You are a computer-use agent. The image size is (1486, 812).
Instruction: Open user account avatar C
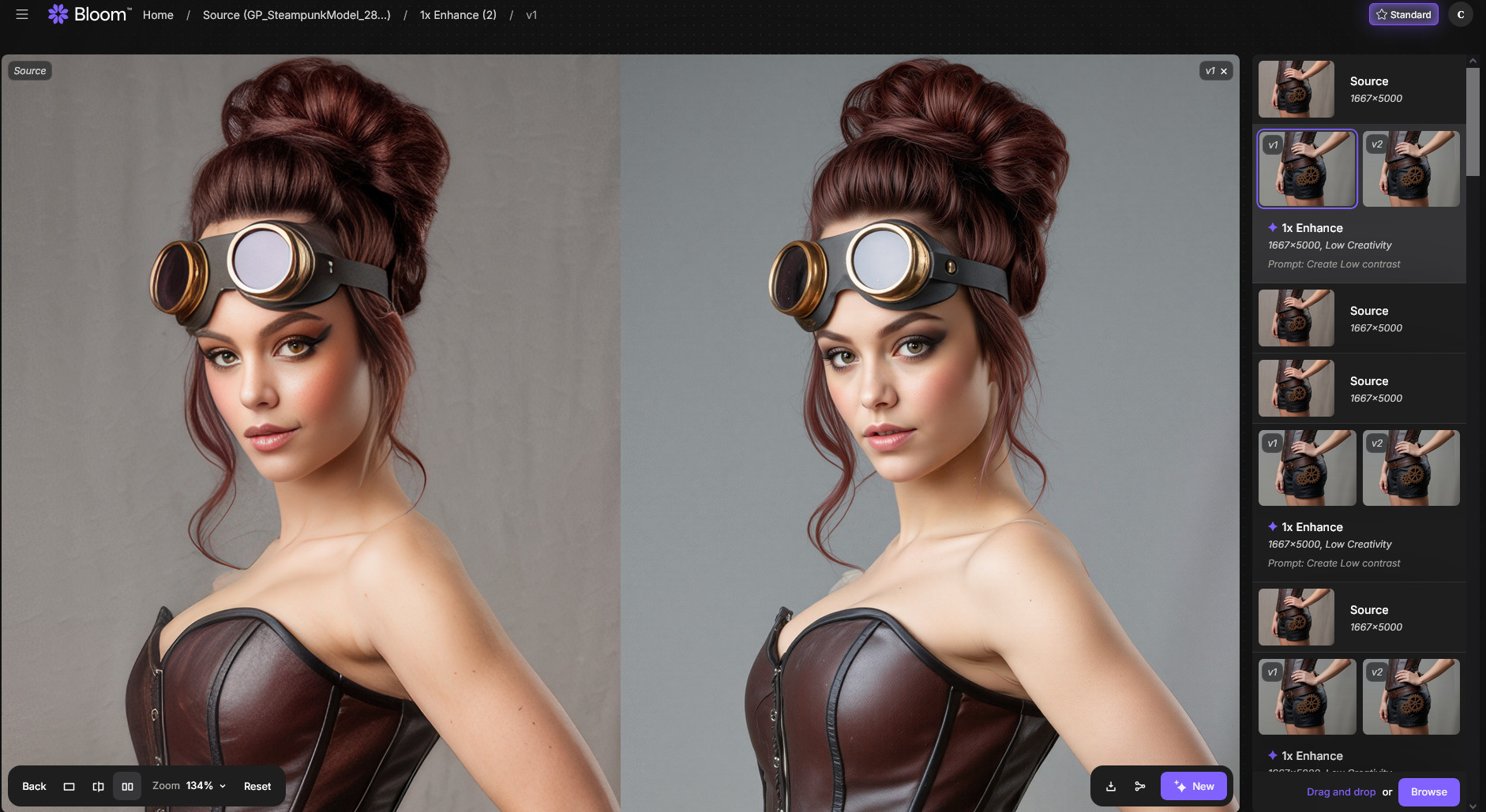point(1460,15)
